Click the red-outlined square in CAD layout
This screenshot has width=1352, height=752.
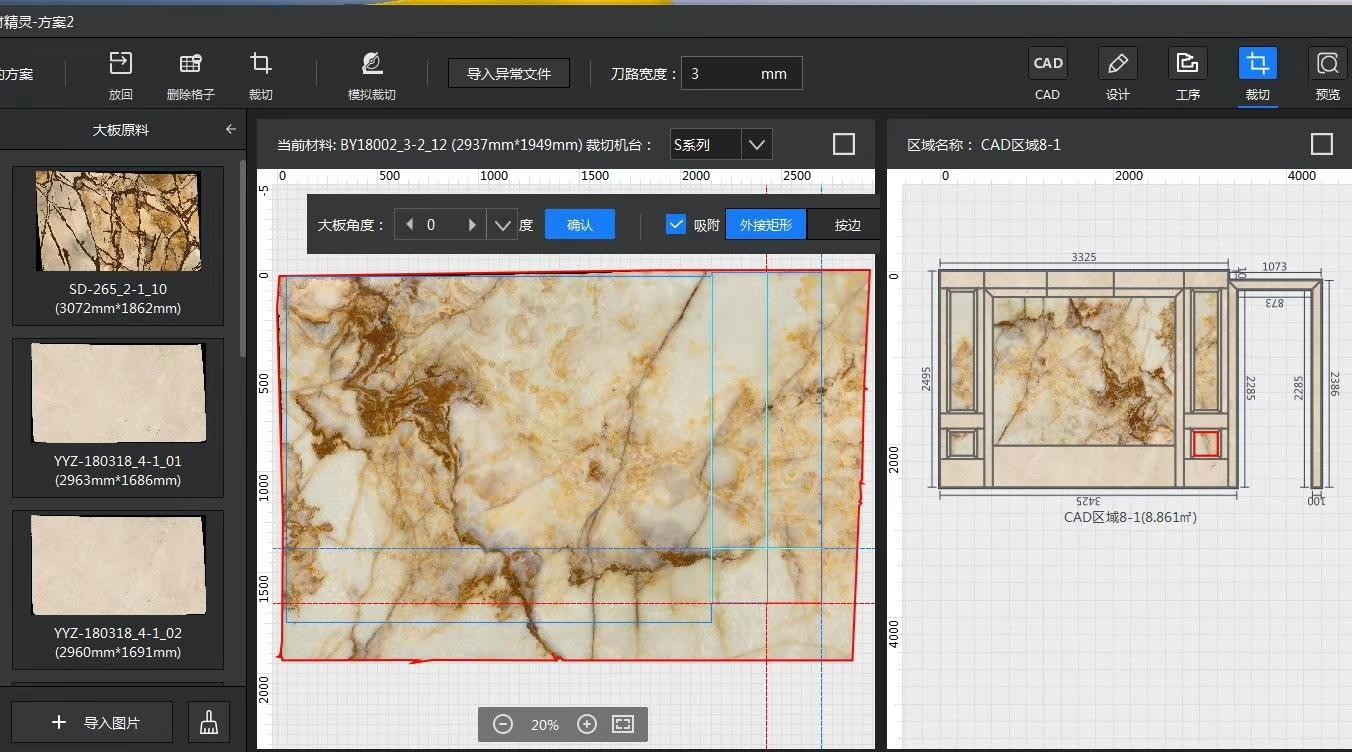(x=1205, y=443)
